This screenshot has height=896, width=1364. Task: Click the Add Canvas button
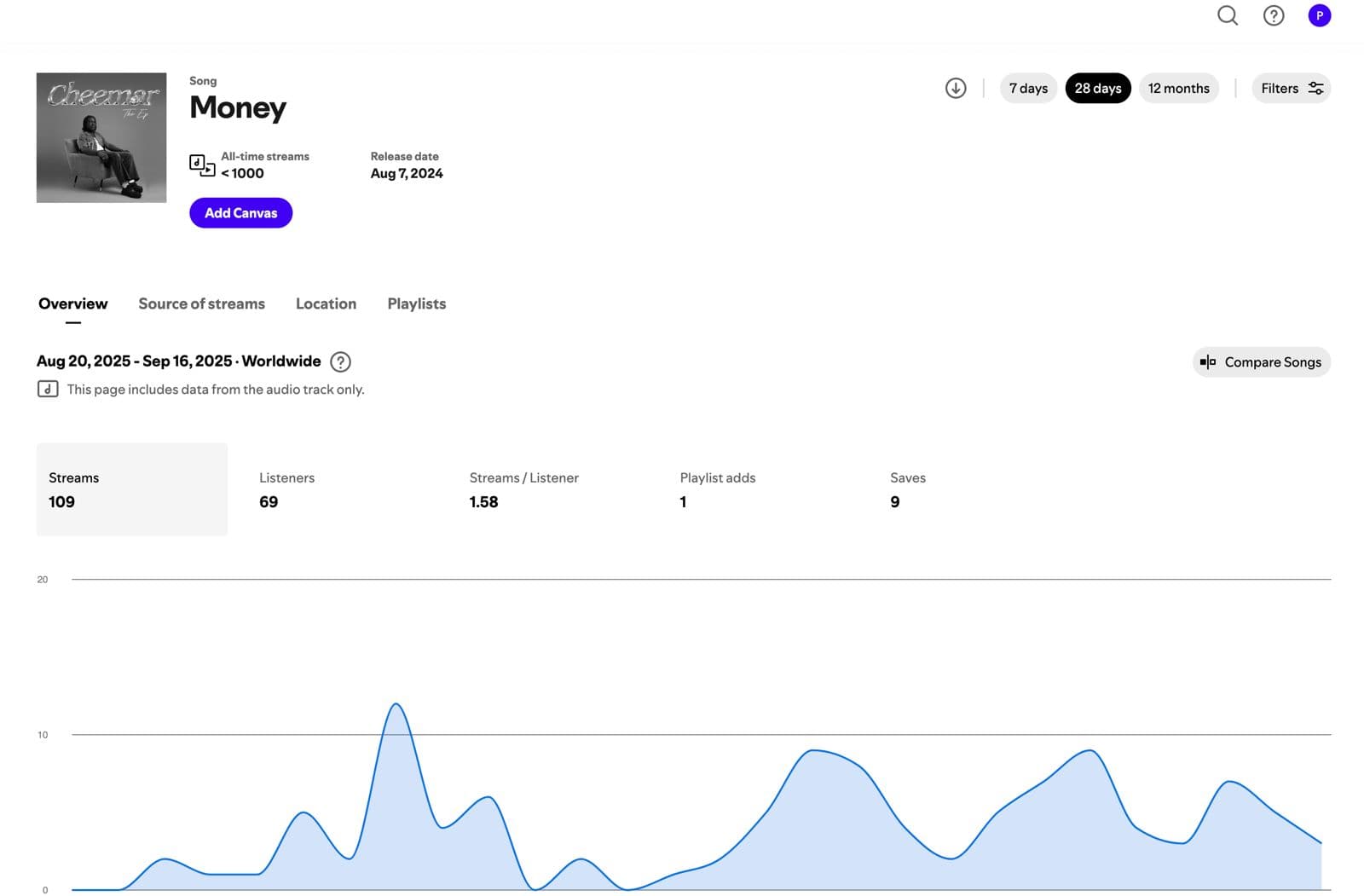[240, 213]
